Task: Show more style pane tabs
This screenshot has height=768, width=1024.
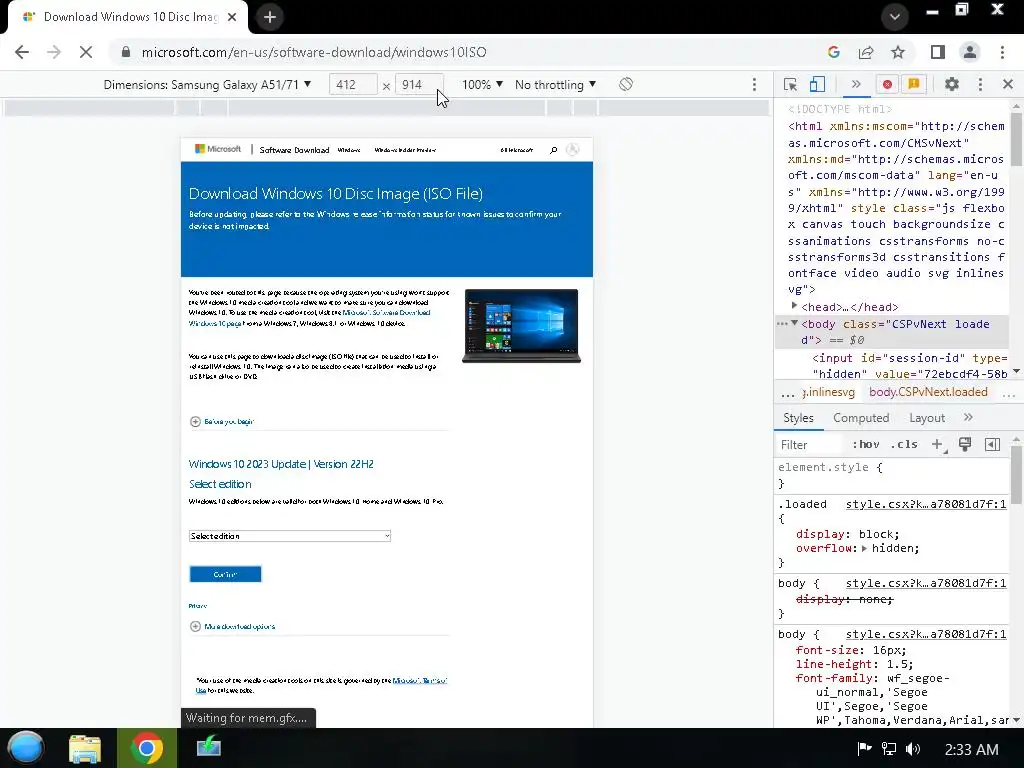Action: (968, 417)
